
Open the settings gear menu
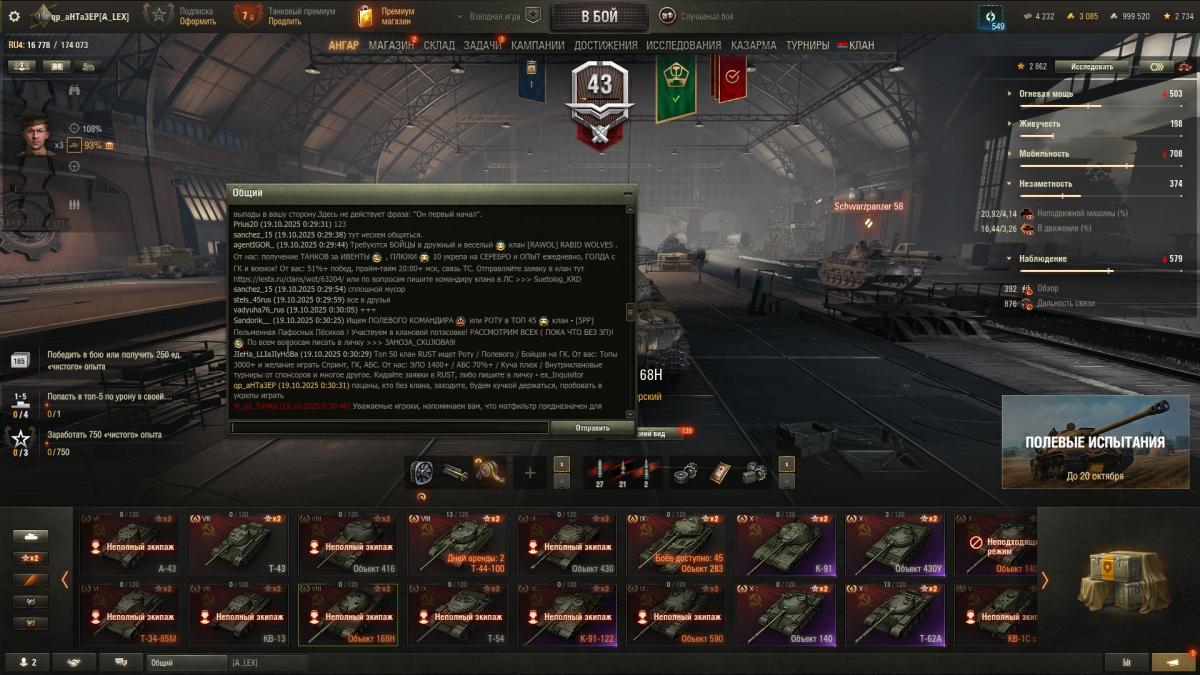tap(14, 16)
